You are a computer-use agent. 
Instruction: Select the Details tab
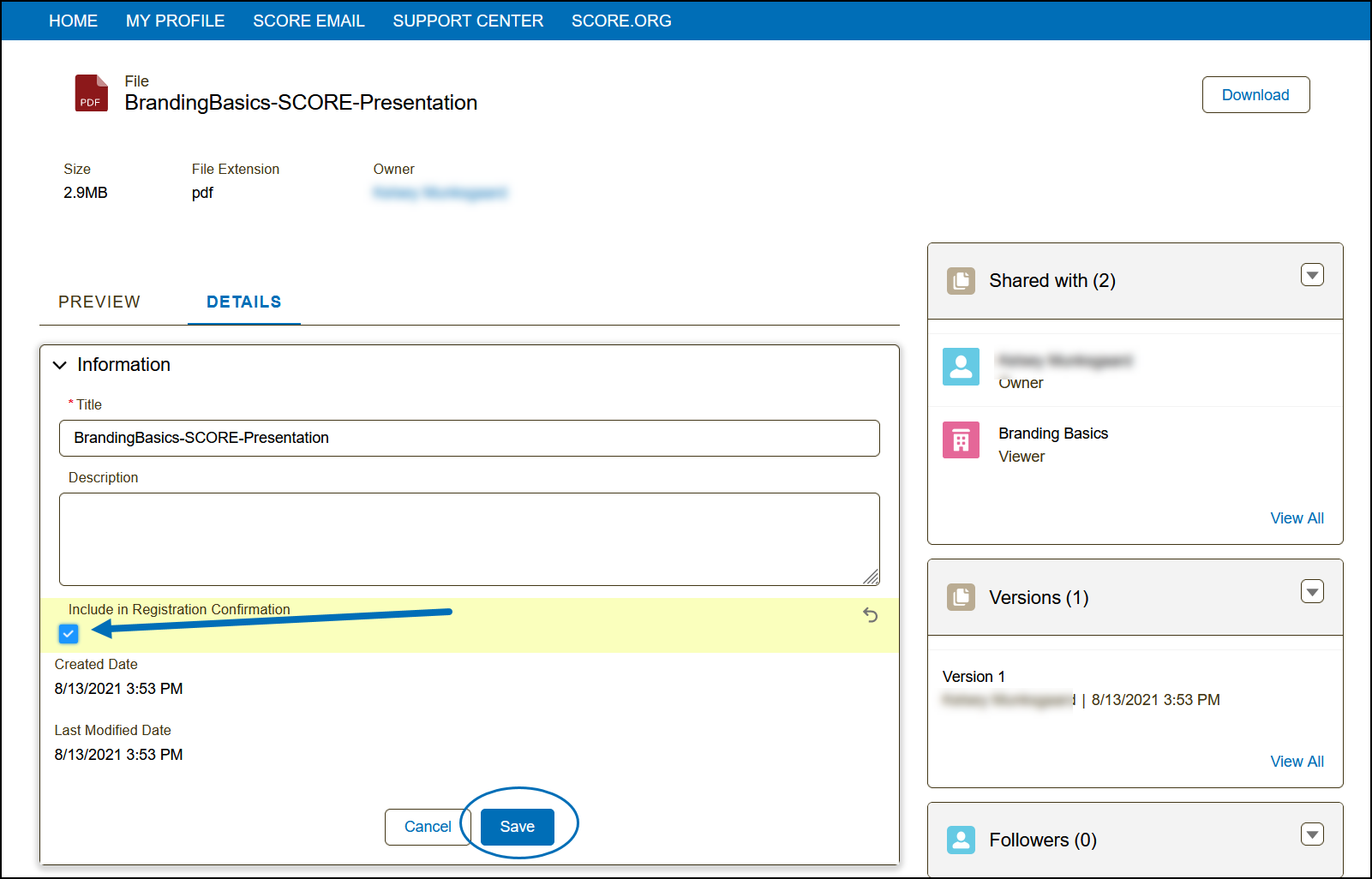click(x=243, y=302)
